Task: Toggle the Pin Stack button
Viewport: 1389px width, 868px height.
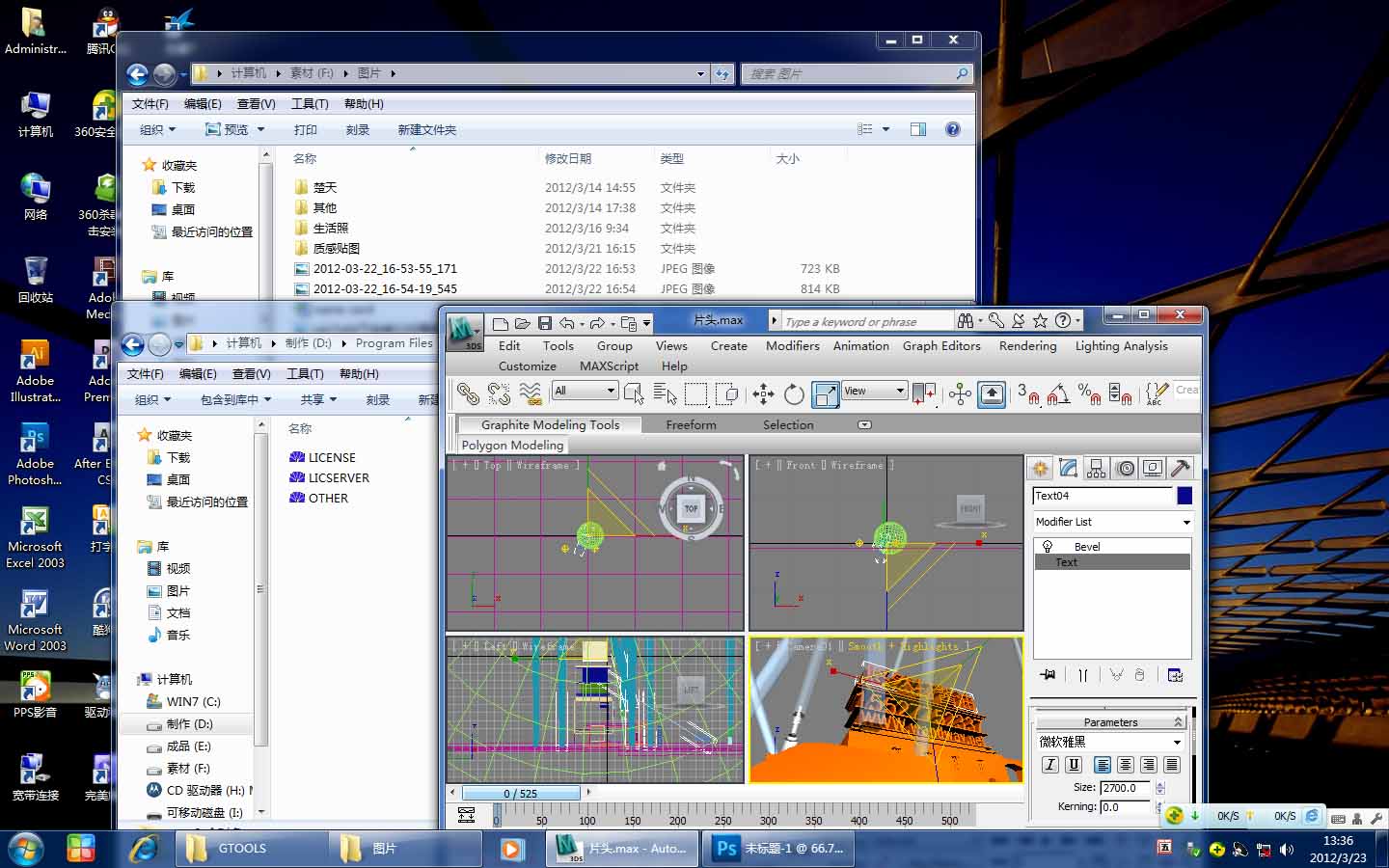Action: point(1048,675)
